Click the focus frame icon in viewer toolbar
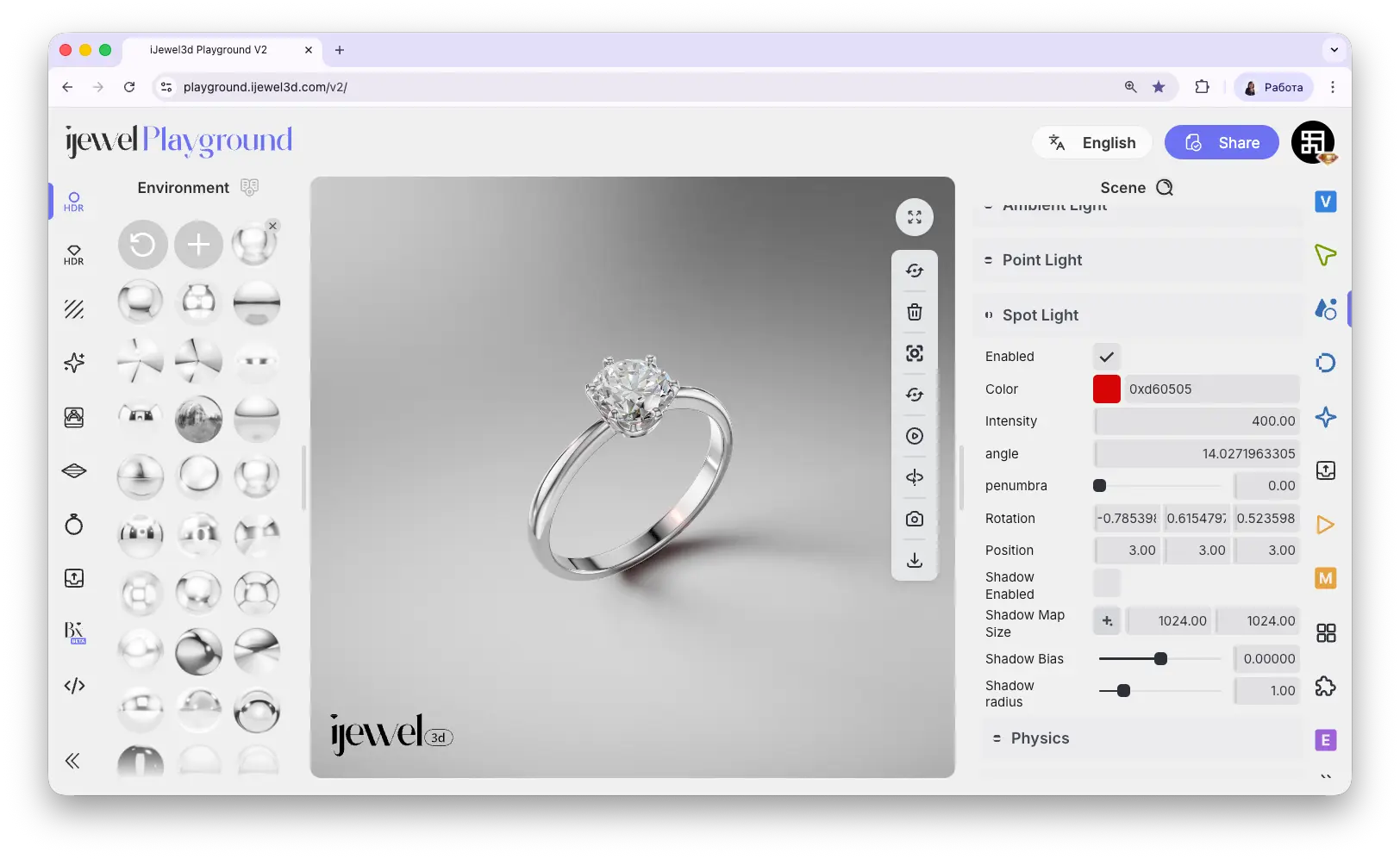The image size is (1400, 859). 915,353
